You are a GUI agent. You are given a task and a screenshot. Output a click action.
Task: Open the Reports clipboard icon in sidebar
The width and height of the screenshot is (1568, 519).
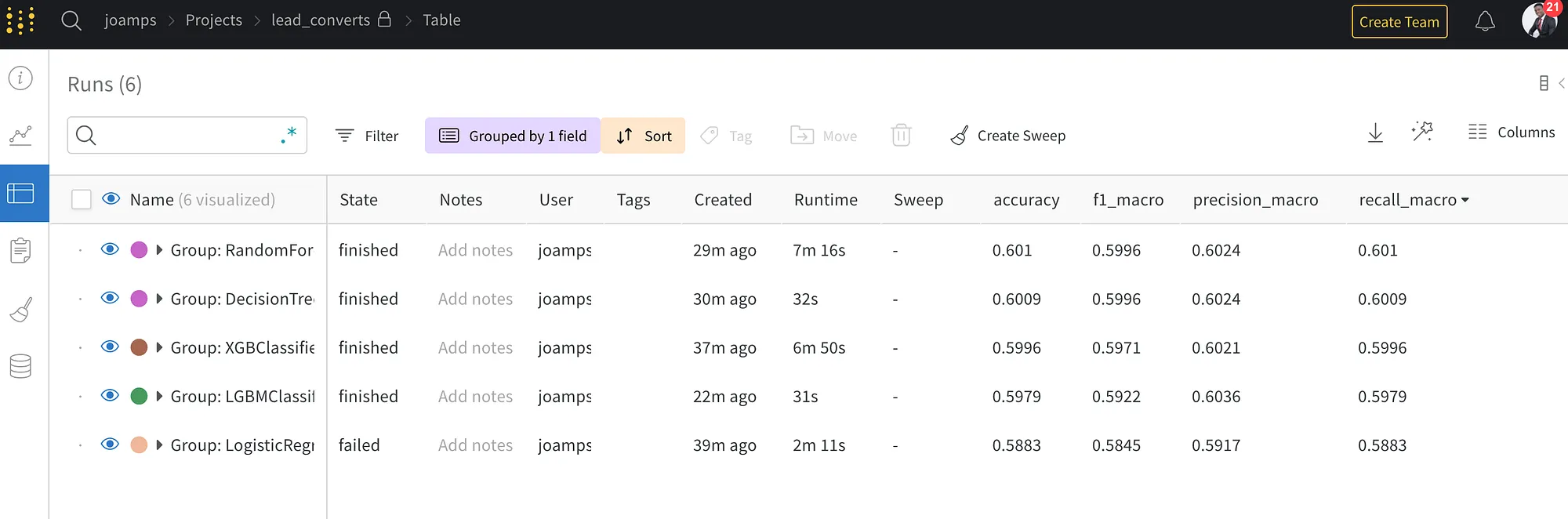[20, 250]
